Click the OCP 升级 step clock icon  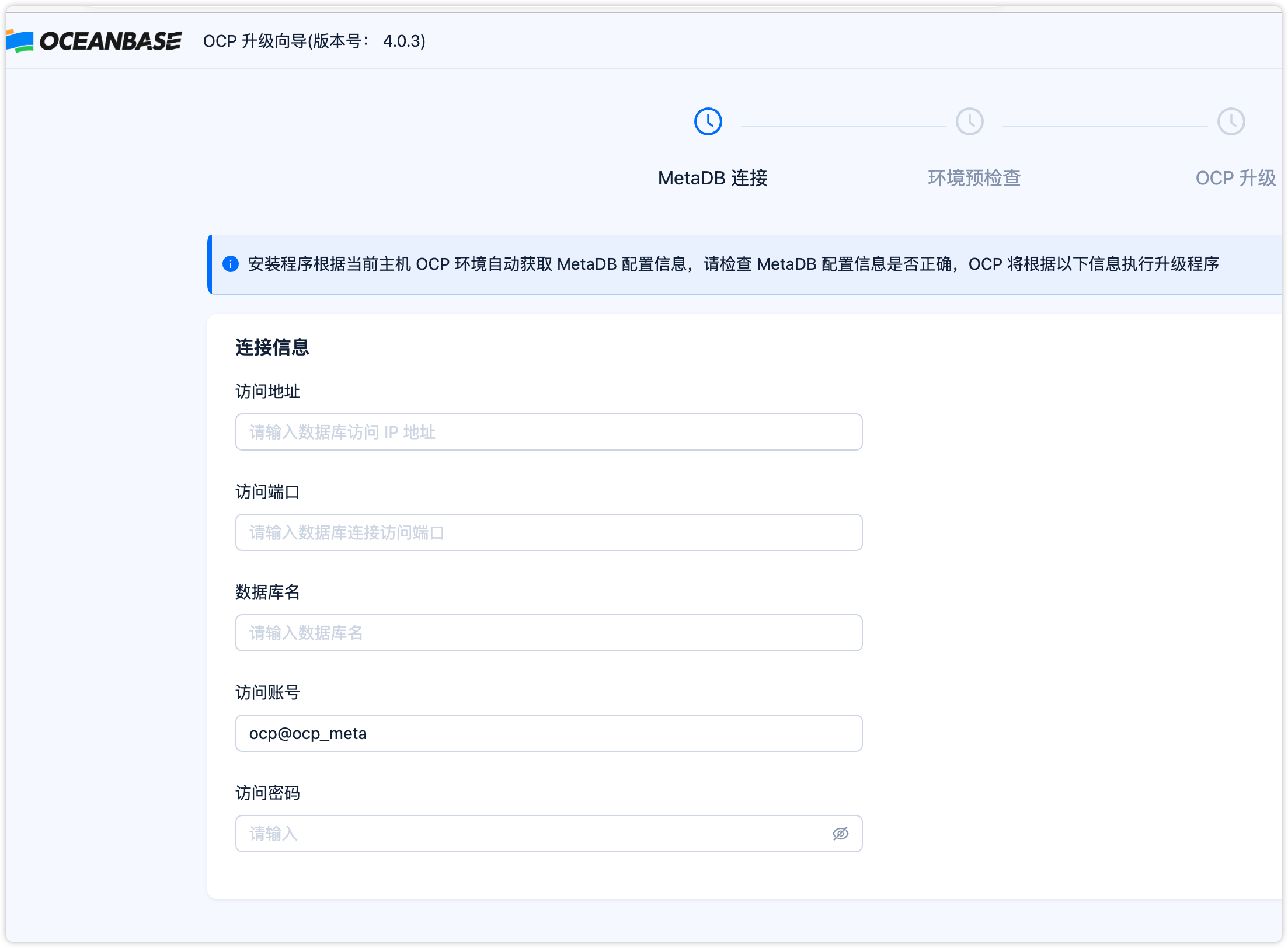point(1231,121)
